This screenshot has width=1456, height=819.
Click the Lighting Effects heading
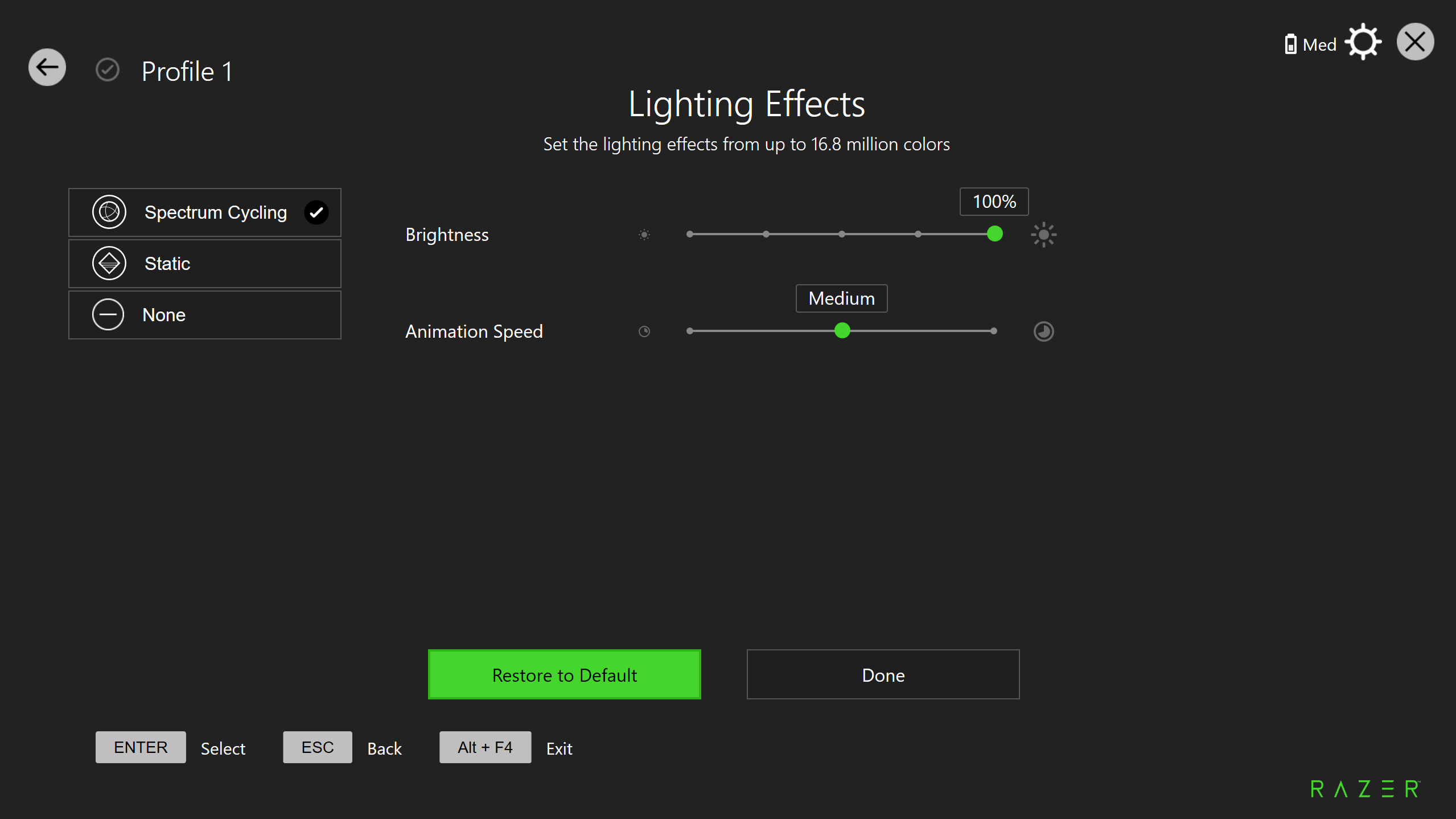pyautogui.click(x=747, y=104)
